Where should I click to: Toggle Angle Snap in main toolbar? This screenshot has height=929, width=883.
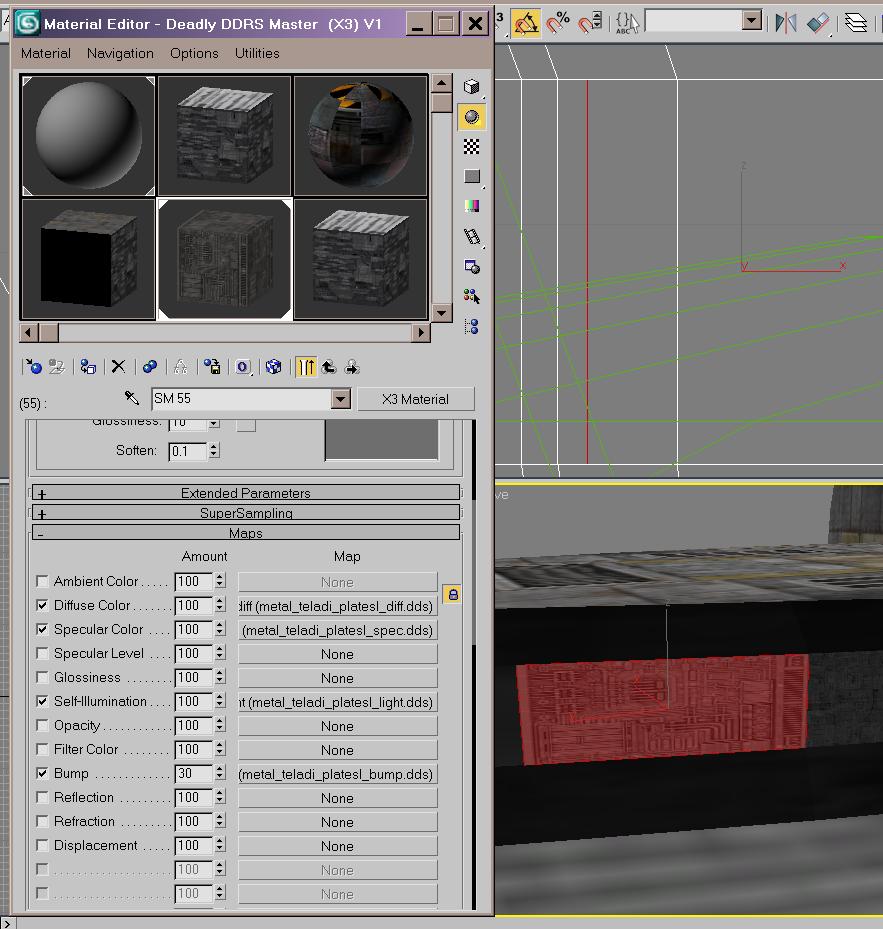pos(526,21)
